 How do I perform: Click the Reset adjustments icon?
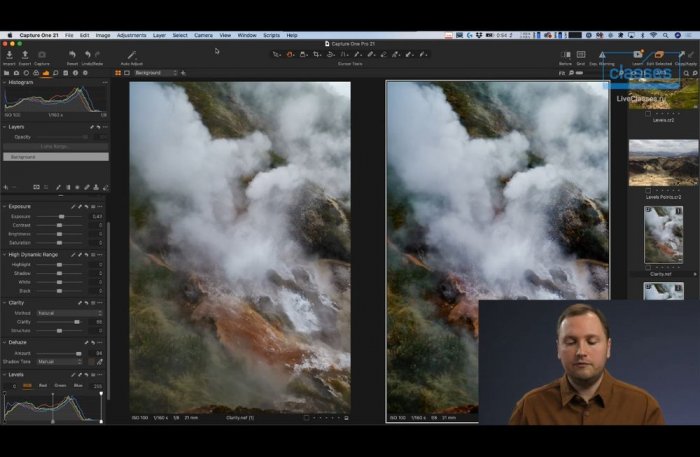(72, 54)
